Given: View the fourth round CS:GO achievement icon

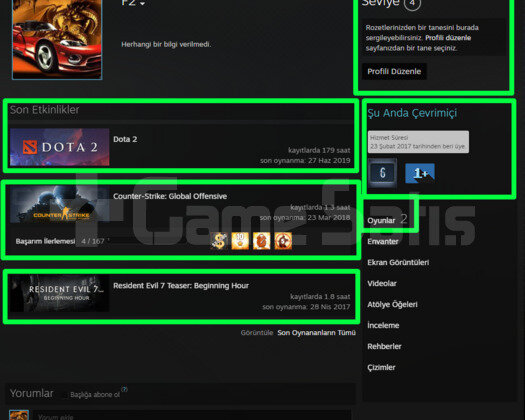Looking at the screenshot, I should tap(283, 241).
